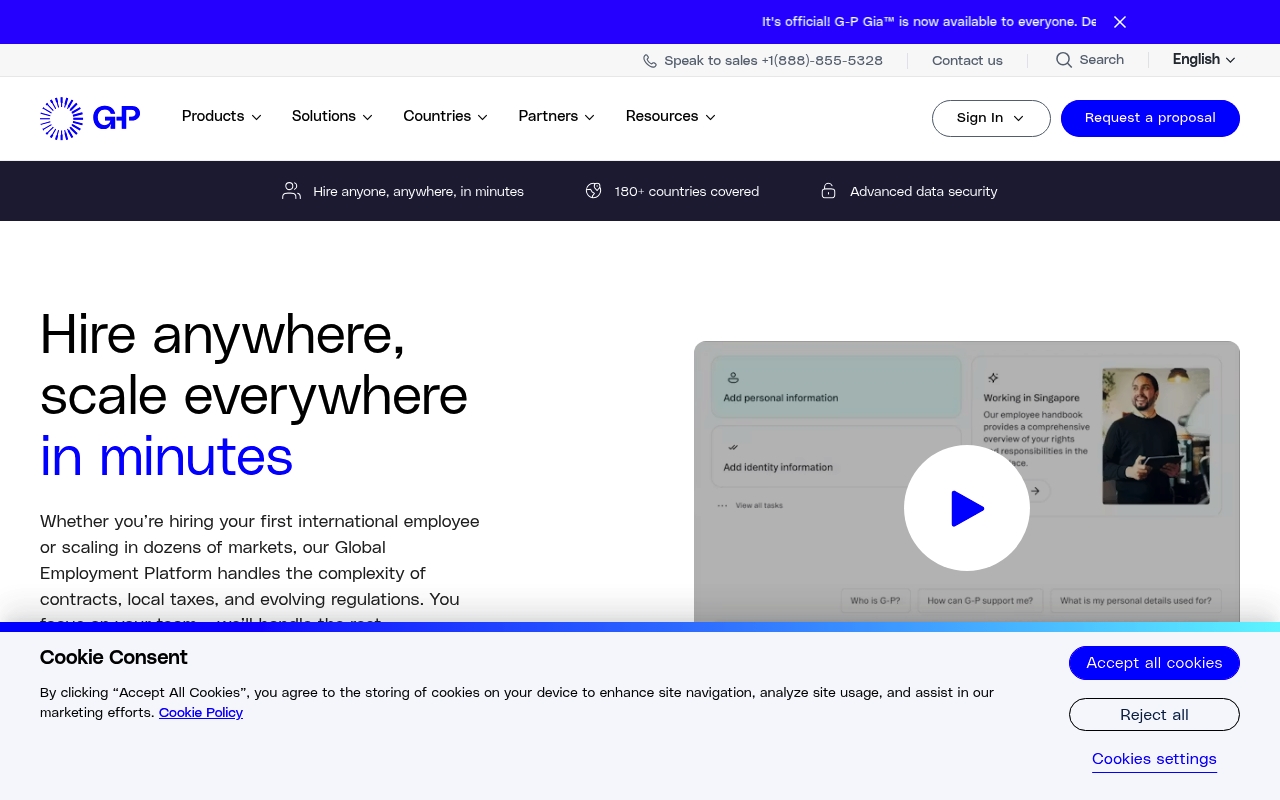Open the Partners nav item
The width and height of the screenshot is (1280, 800).
[x=548, y=116]
